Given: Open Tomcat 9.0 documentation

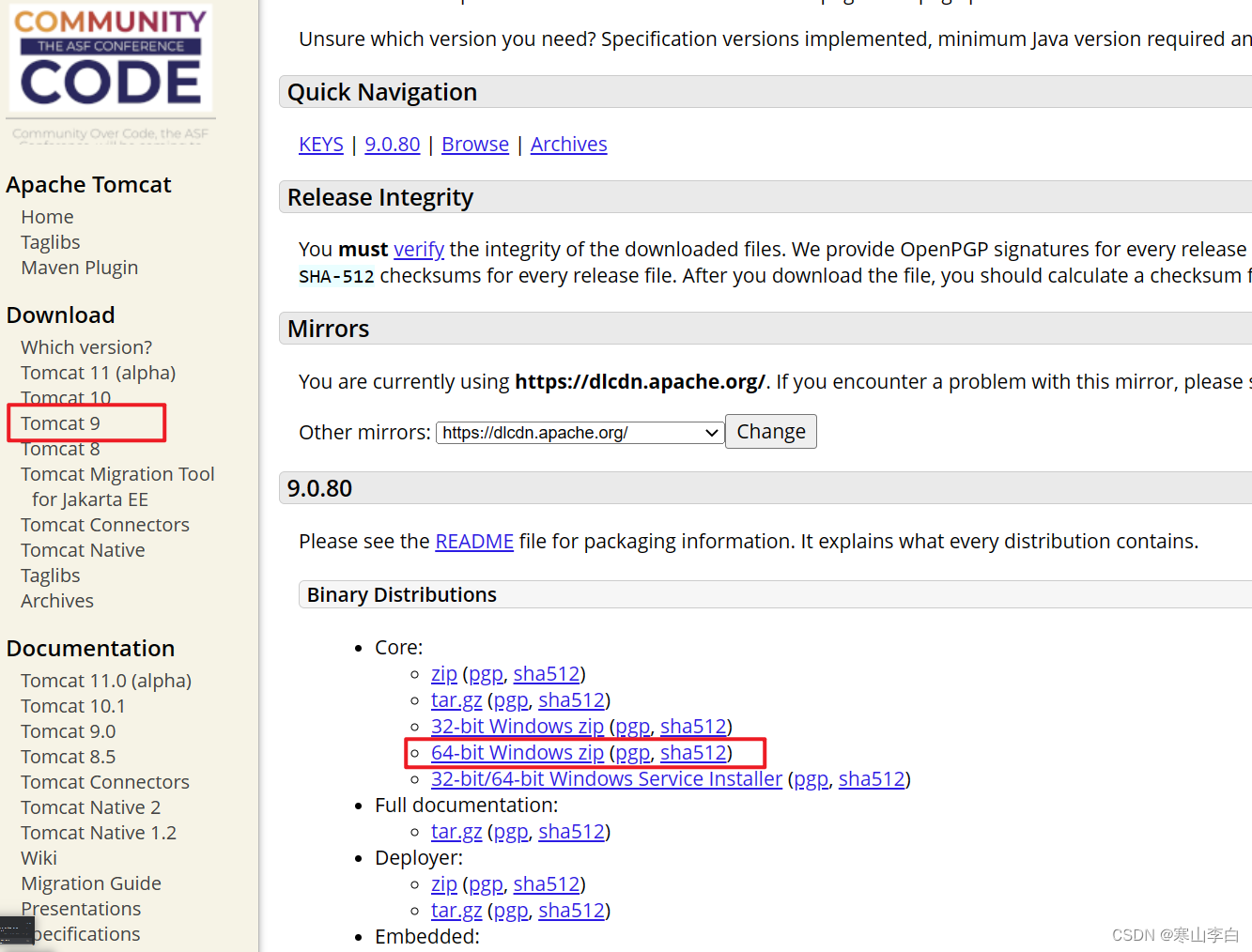Looking at the screenshot, I should point(69,731).
